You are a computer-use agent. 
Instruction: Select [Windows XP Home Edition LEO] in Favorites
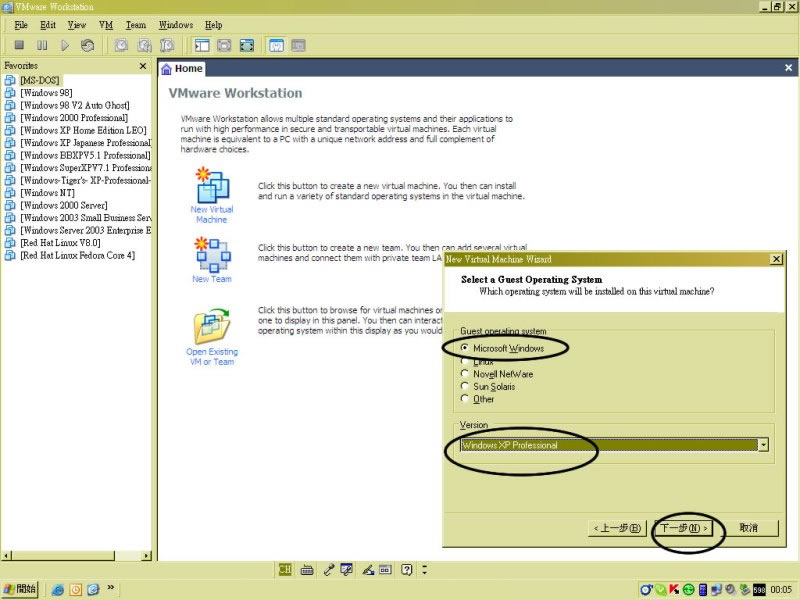pyautogui.click(x=84, y=130)
